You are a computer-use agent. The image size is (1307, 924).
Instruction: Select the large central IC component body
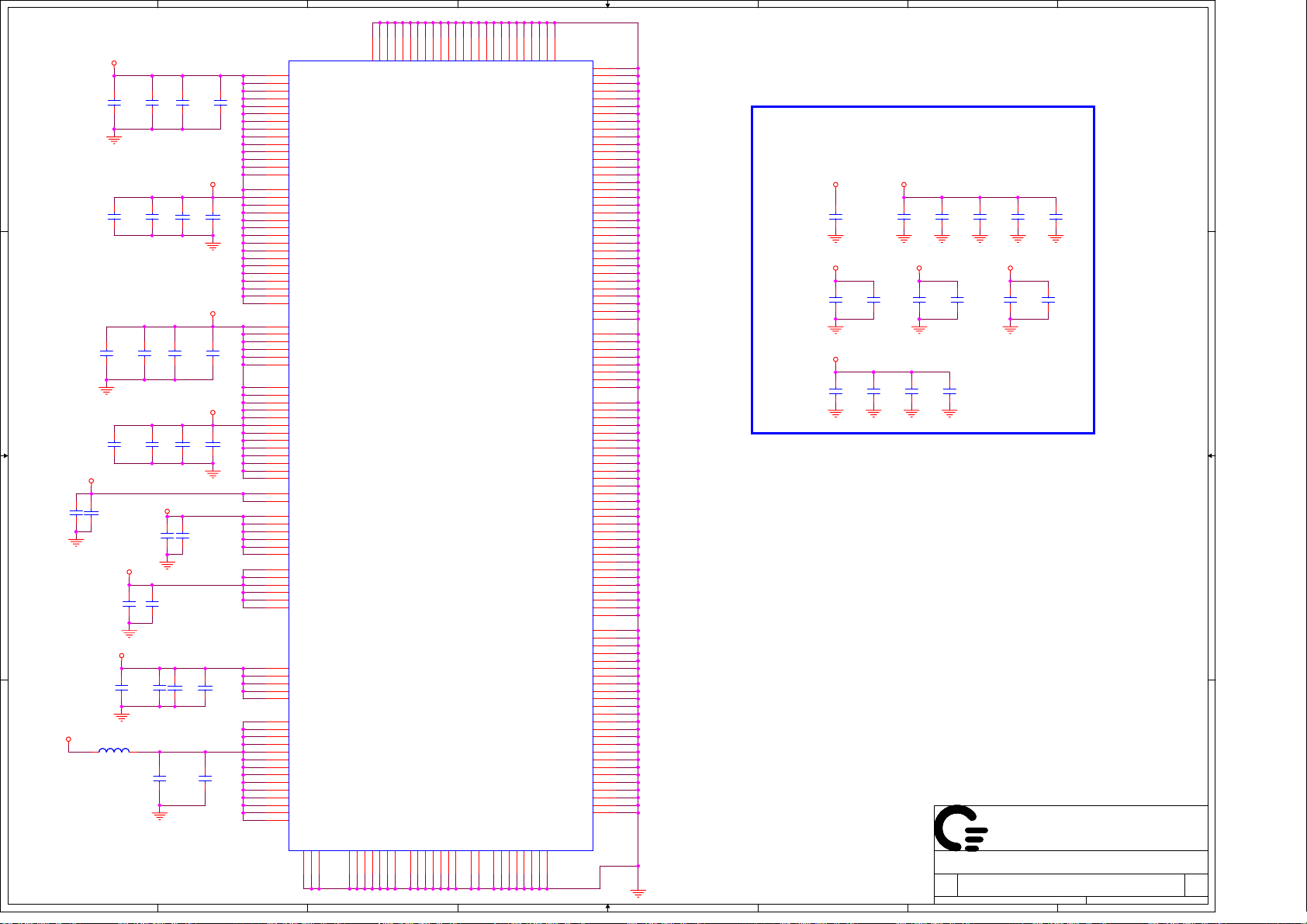pyautogui.click(x=441, y=455)
